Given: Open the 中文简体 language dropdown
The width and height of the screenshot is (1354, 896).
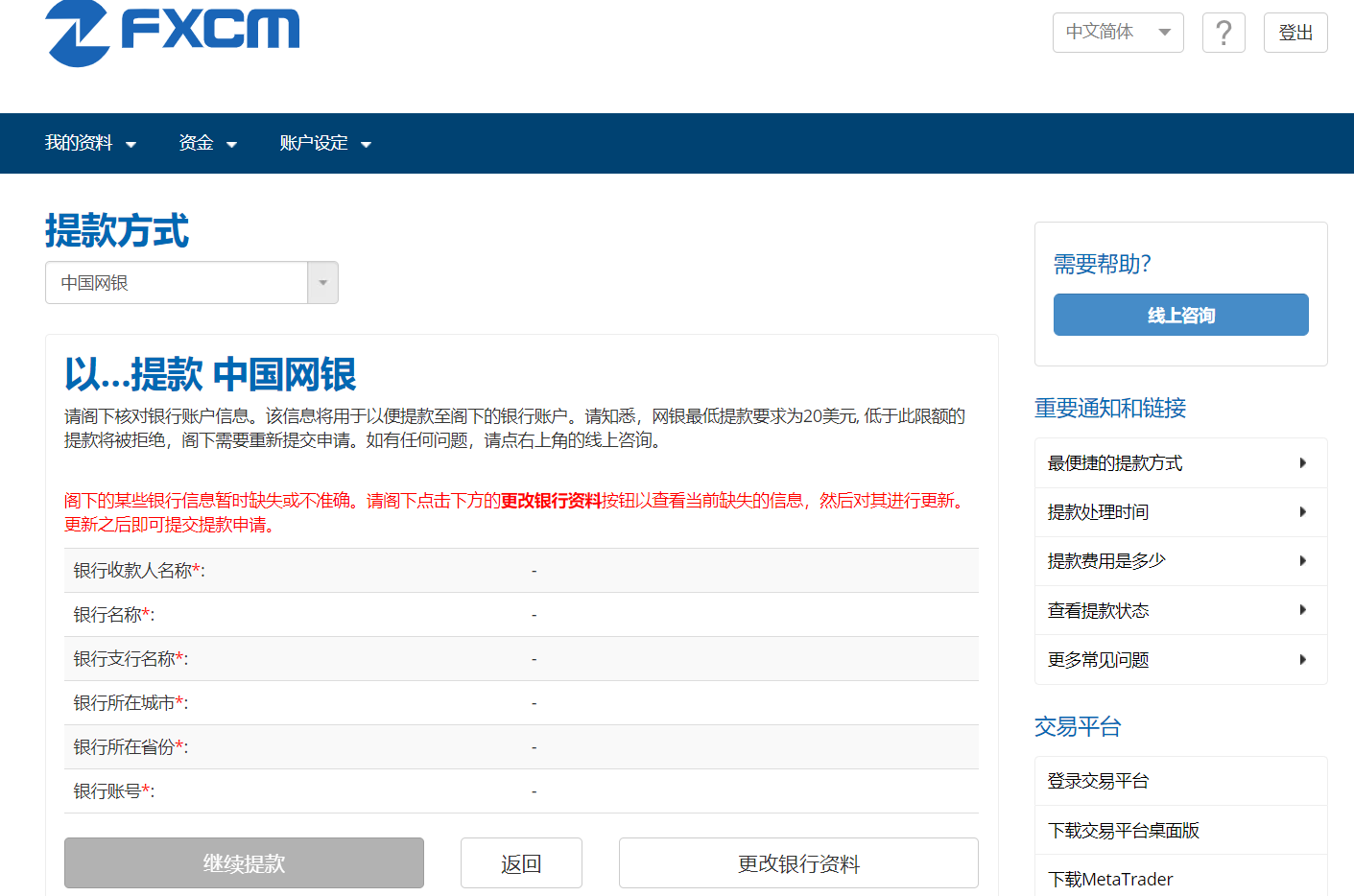Looking at the screenshot, I should coord(1118,33).
